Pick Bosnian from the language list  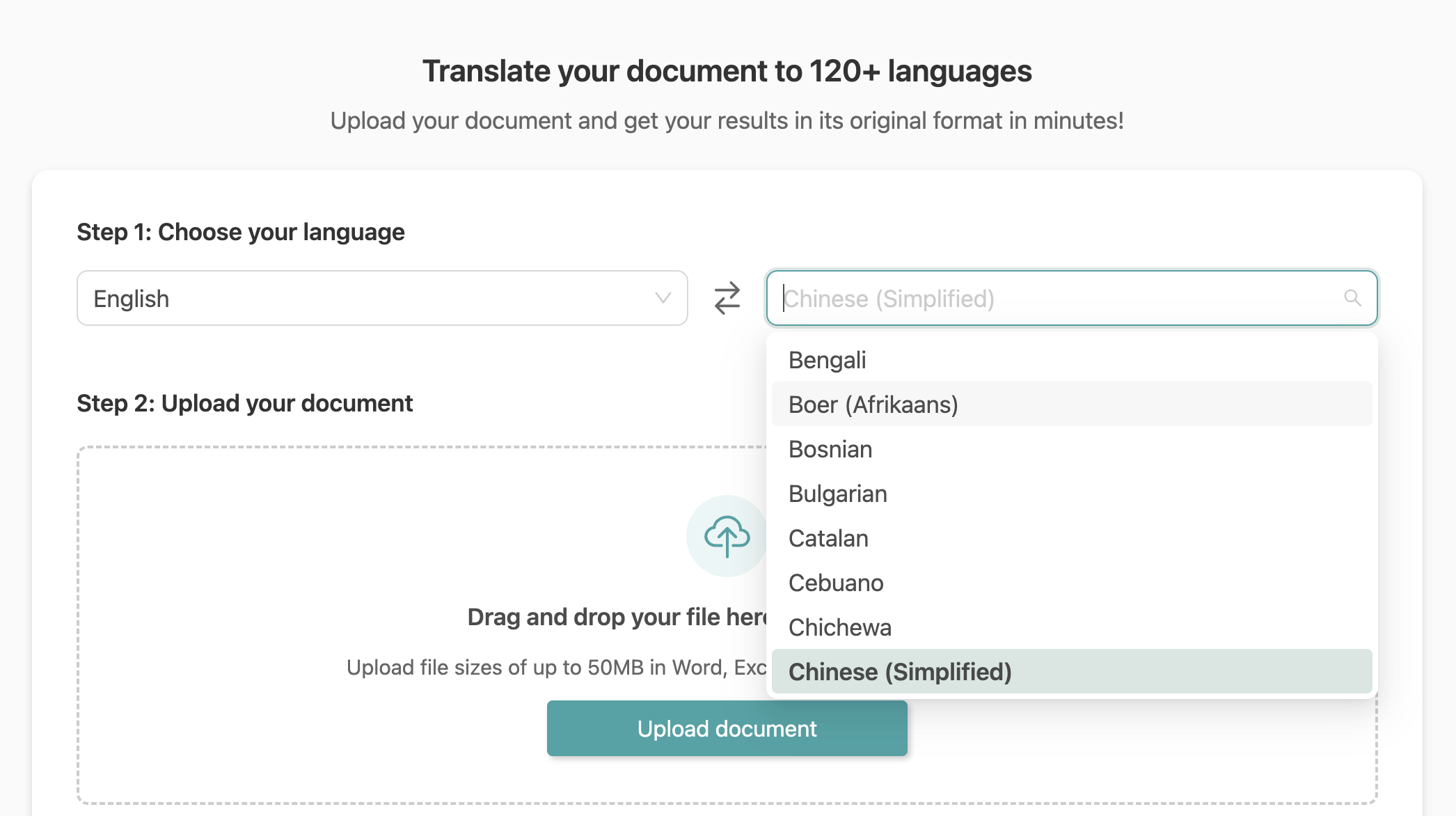point(830,449)
